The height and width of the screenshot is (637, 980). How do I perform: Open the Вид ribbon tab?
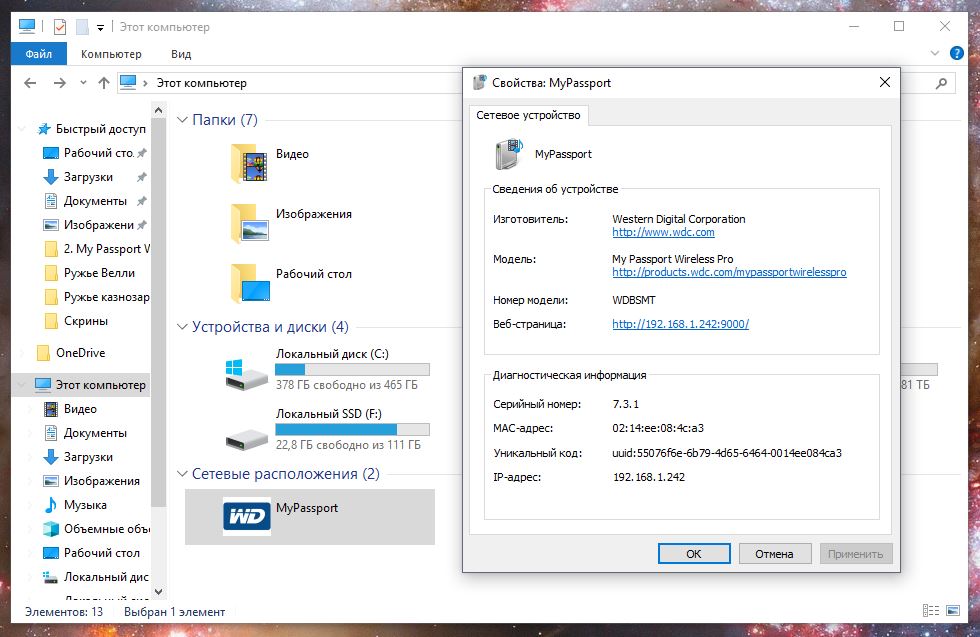pos(181,54)
